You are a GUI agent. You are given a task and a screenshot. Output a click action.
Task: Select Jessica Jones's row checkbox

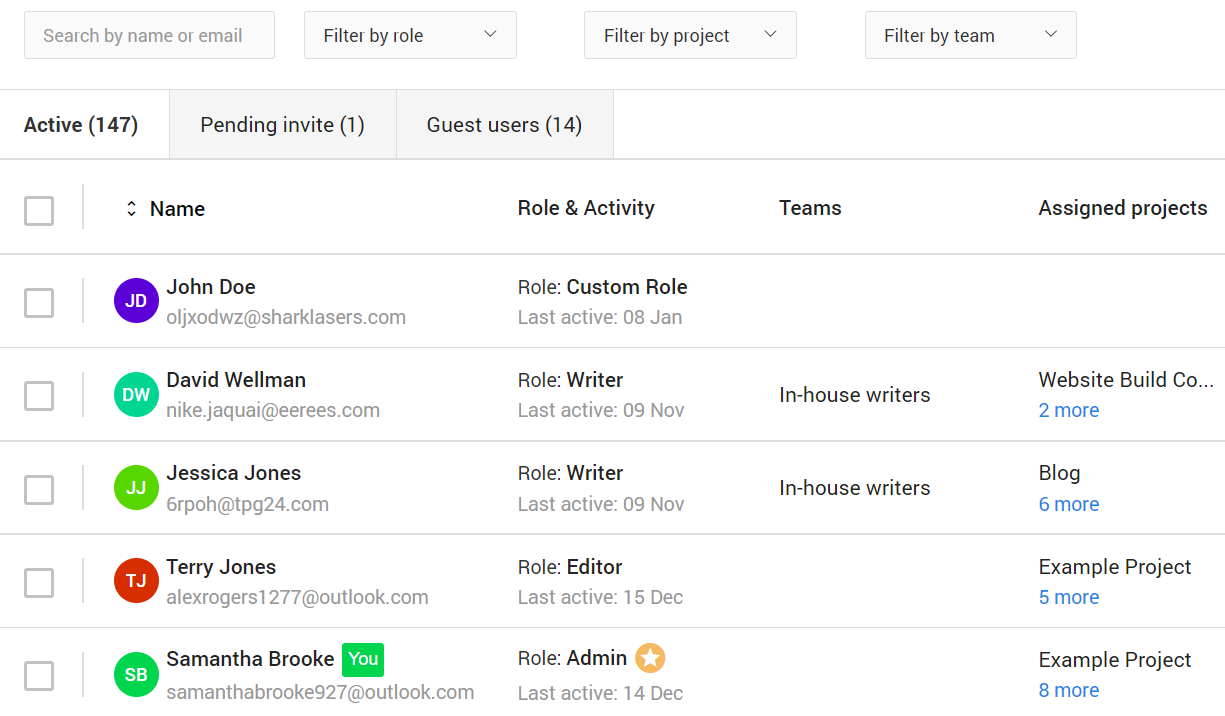coord(39,489)
